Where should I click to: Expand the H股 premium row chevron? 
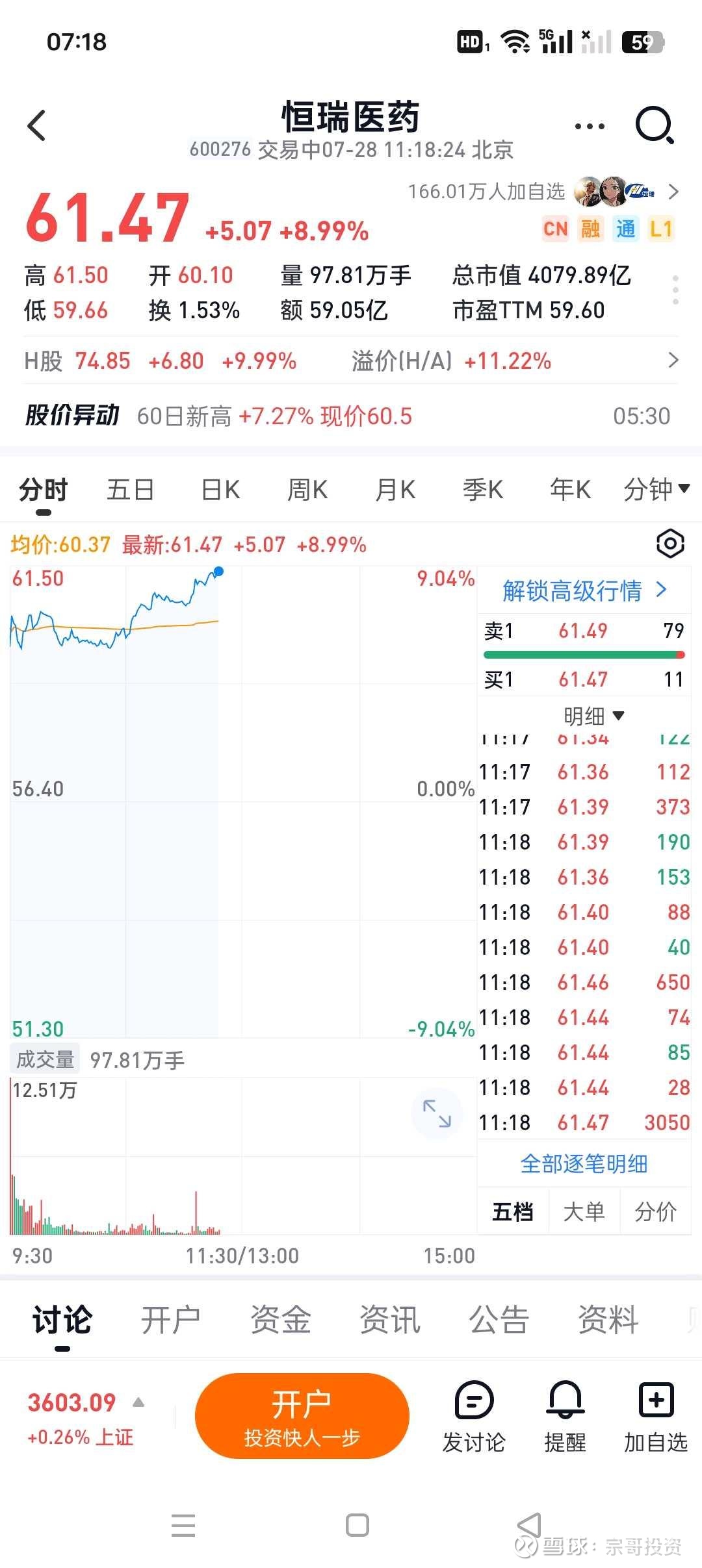673,360
